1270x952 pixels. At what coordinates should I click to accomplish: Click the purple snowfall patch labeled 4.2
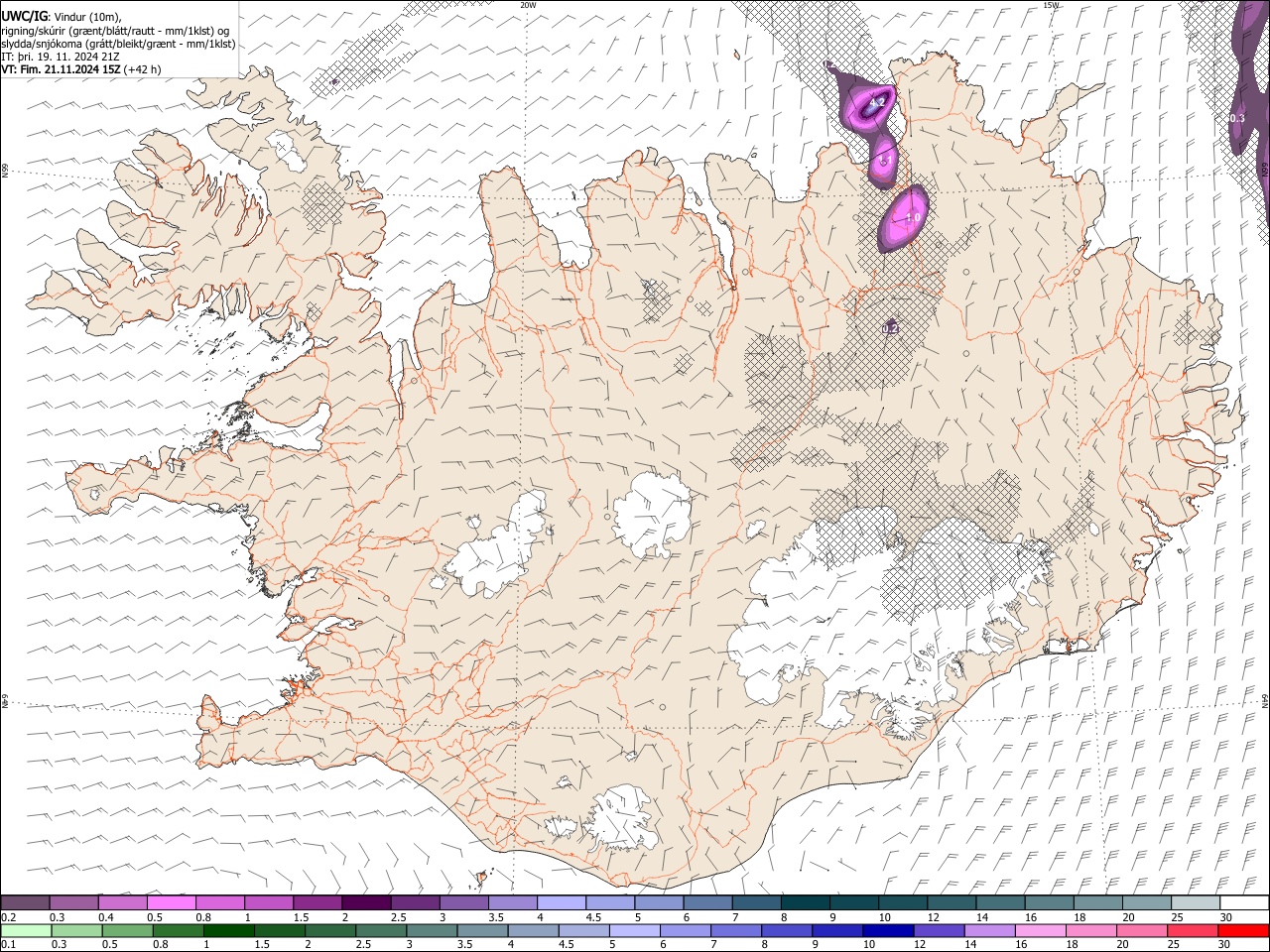pyautogui.click(x=868, y=105)
